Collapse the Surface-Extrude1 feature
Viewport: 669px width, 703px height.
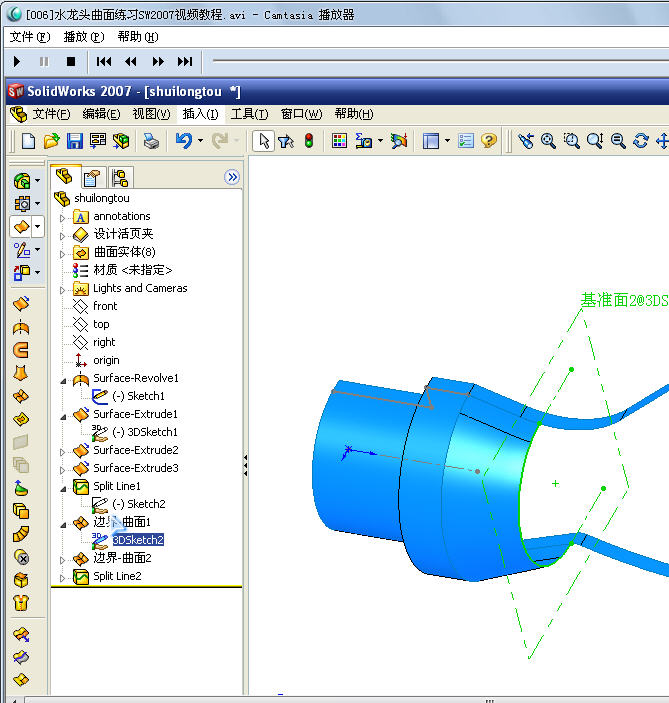[63, 417]
